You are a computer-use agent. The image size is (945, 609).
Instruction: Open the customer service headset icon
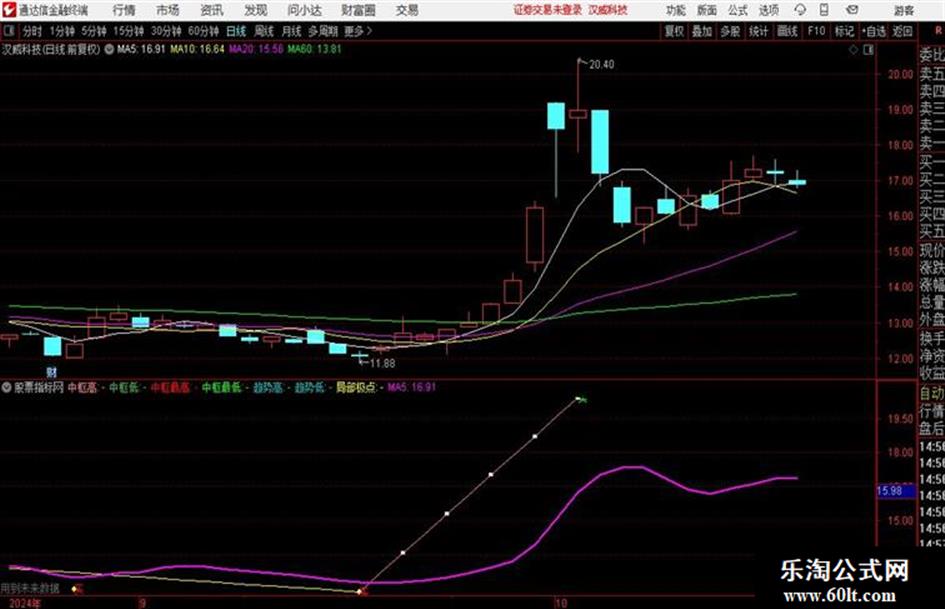tap(800, 10)
